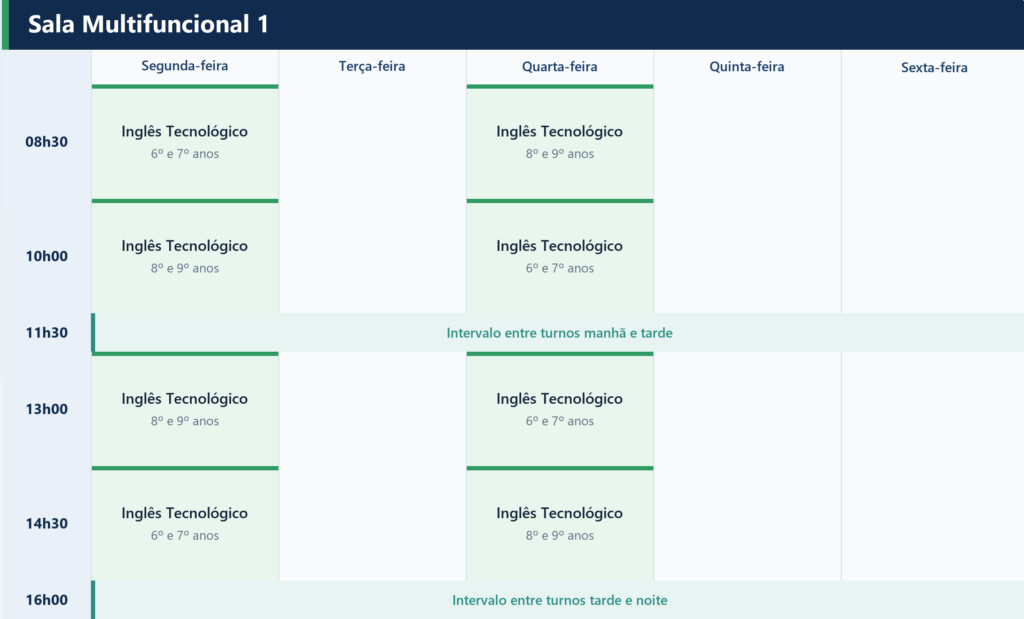1024x619 pixels.
Task: Select Monday 14h30 Inglês Tecnológico 6º e 7º anos
Action: pos(185,524)
